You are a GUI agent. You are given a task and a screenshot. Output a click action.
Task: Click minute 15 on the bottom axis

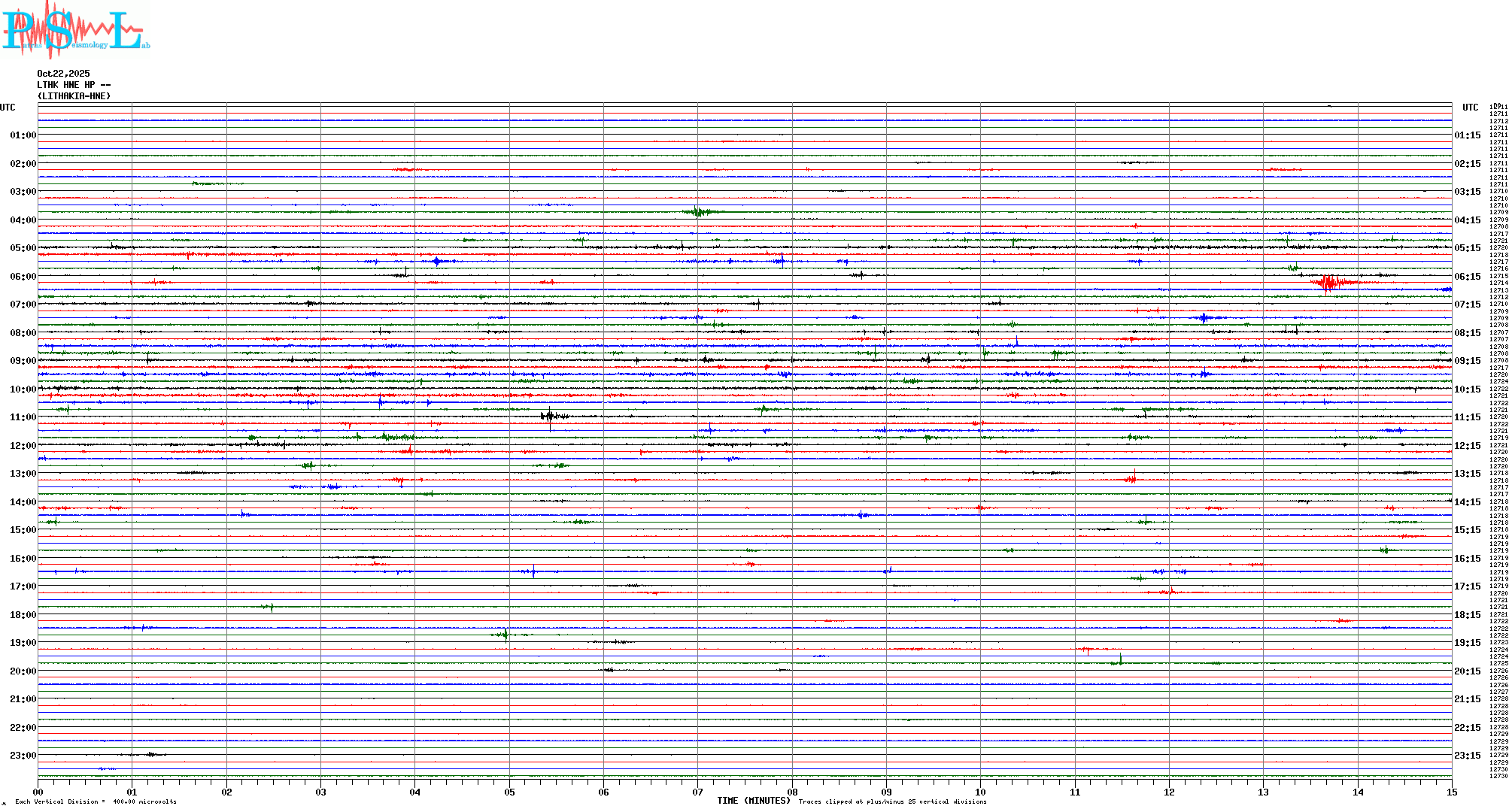click(x=1451, y=792)
